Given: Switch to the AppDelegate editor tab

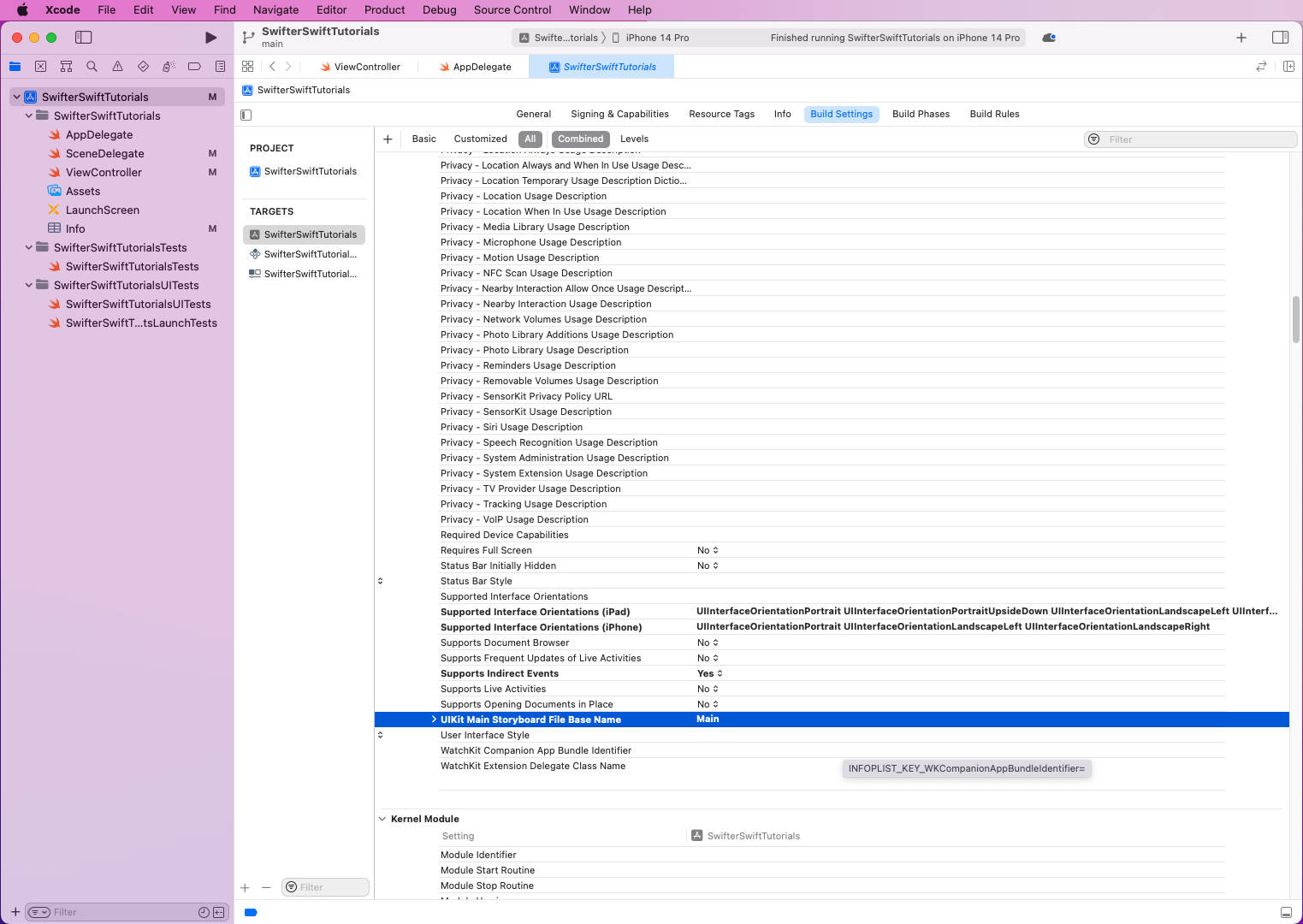Looking at the screenshot, I should [x=475, y=67].
